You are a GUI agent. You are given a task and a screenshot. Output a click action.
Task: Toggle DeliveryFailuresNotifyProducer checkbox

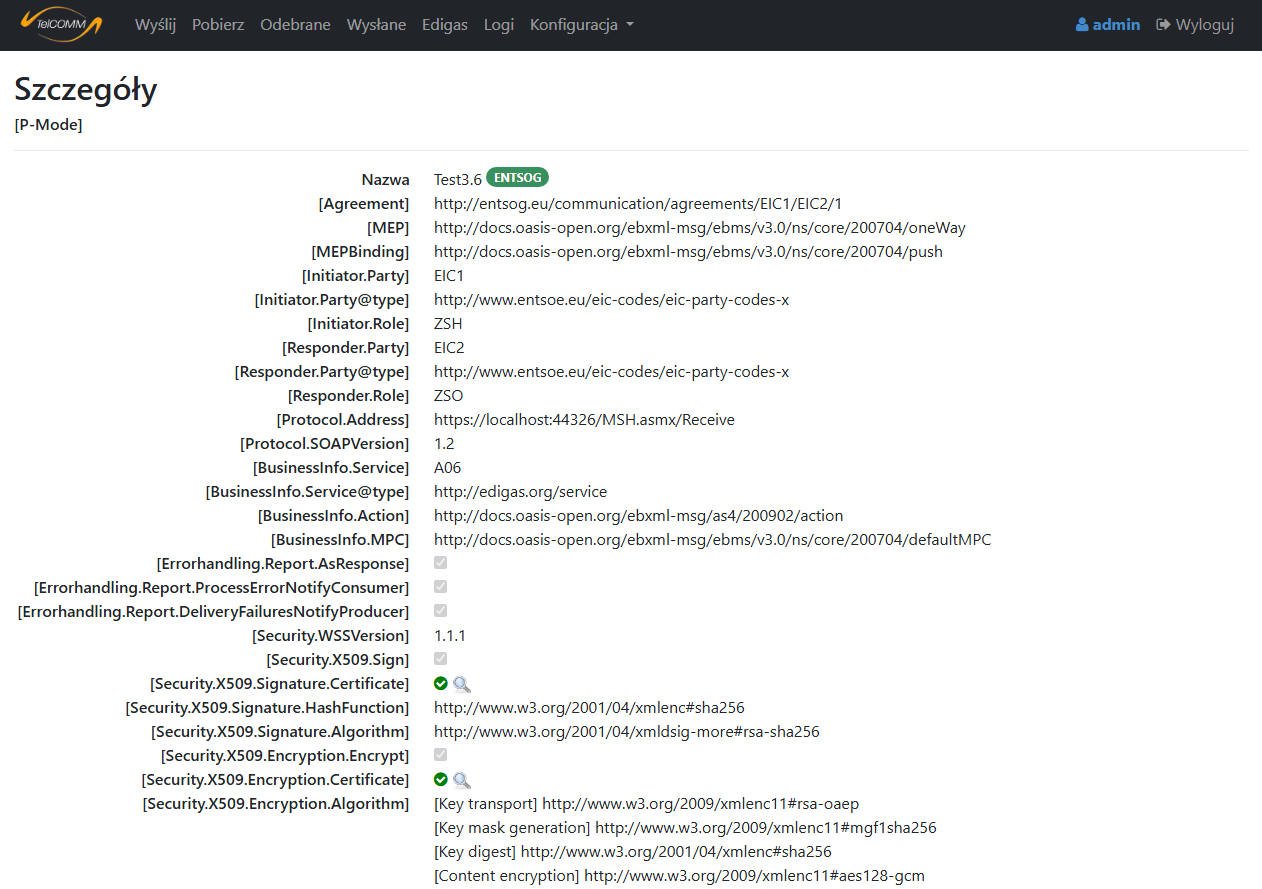click(441, 611)
